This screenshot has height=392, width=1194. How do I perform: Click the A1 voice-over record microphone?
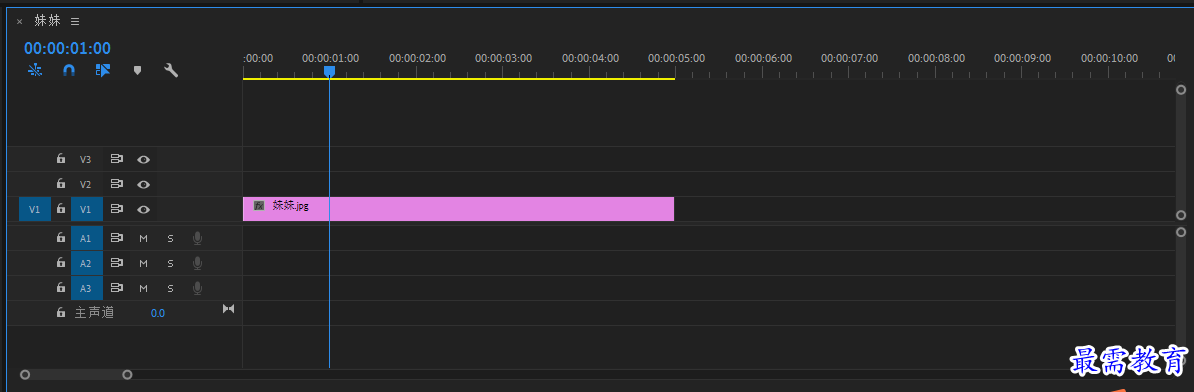click(197, 238)
